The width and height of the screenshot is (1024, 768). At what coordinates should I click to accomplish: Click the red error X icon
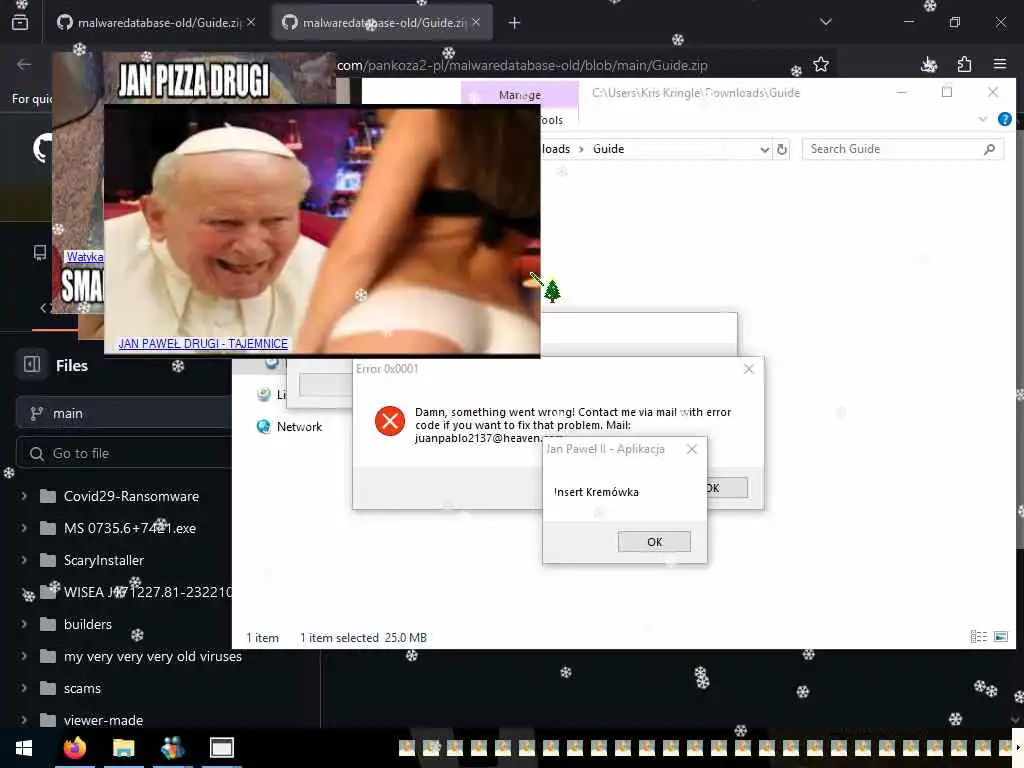pos(389,421)
